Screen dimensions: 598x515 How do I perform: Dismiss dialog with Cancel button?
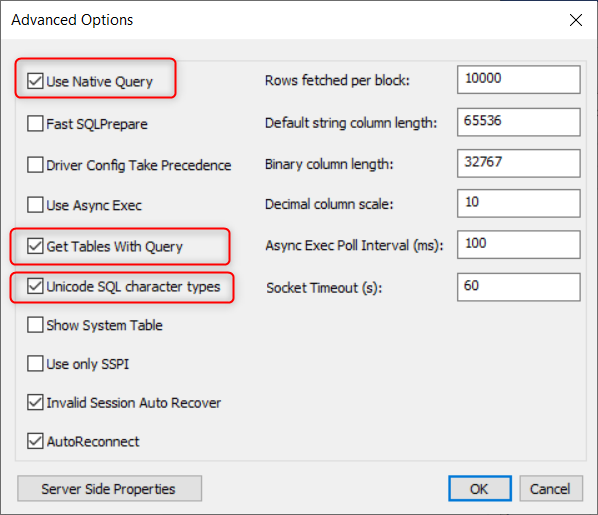[x=551, y=488]
